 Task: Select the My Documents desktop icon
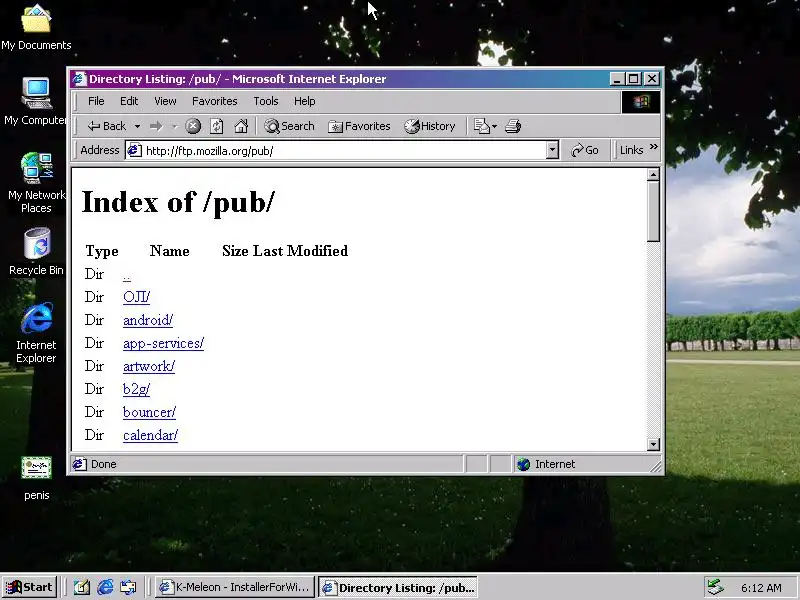(x=36, y=27)
